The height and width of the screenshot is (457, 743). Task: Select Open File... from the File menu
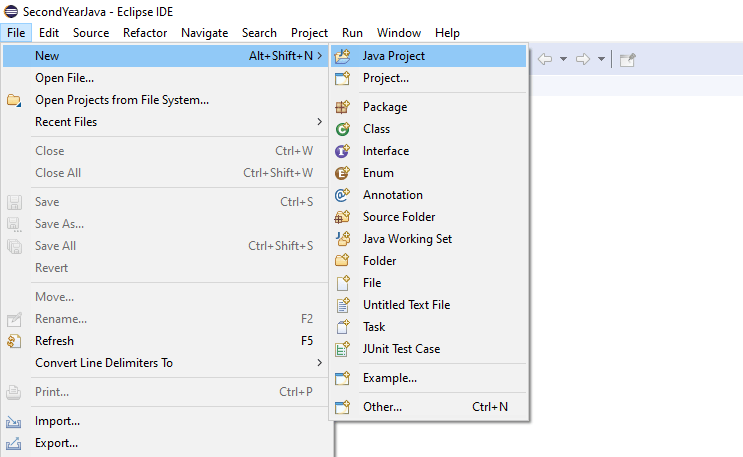click(64, 78)
